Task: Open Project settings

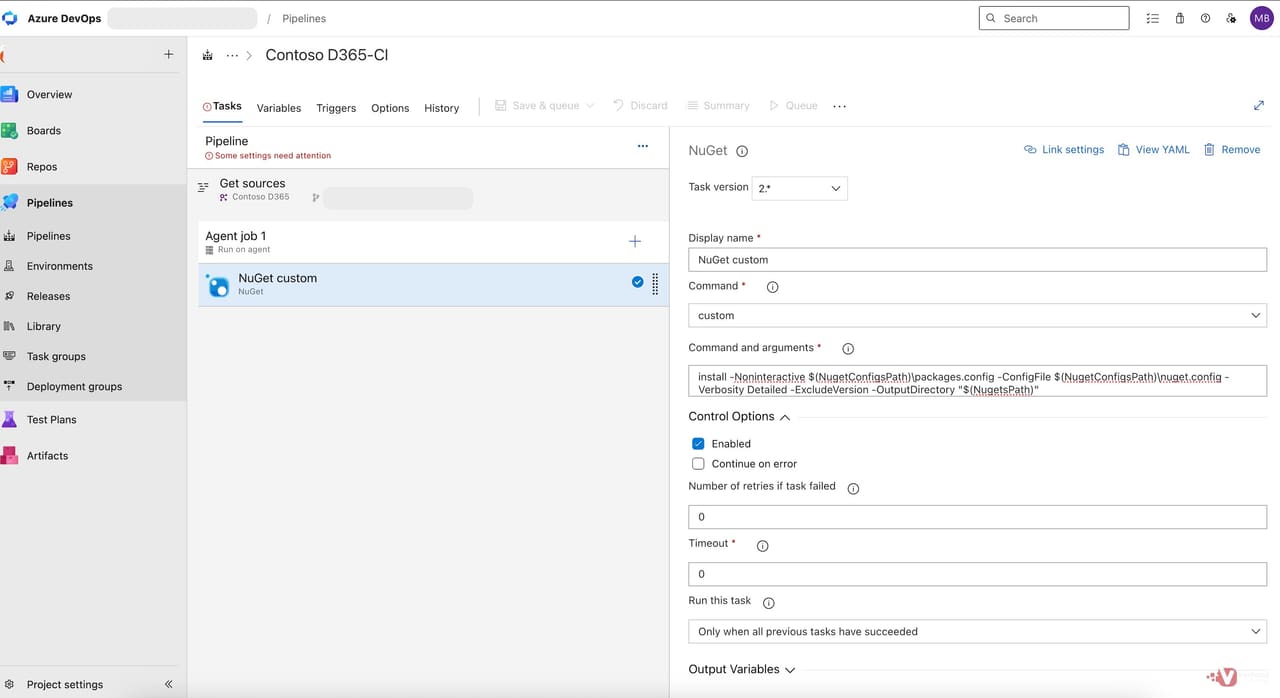Action: click(65, 684)
